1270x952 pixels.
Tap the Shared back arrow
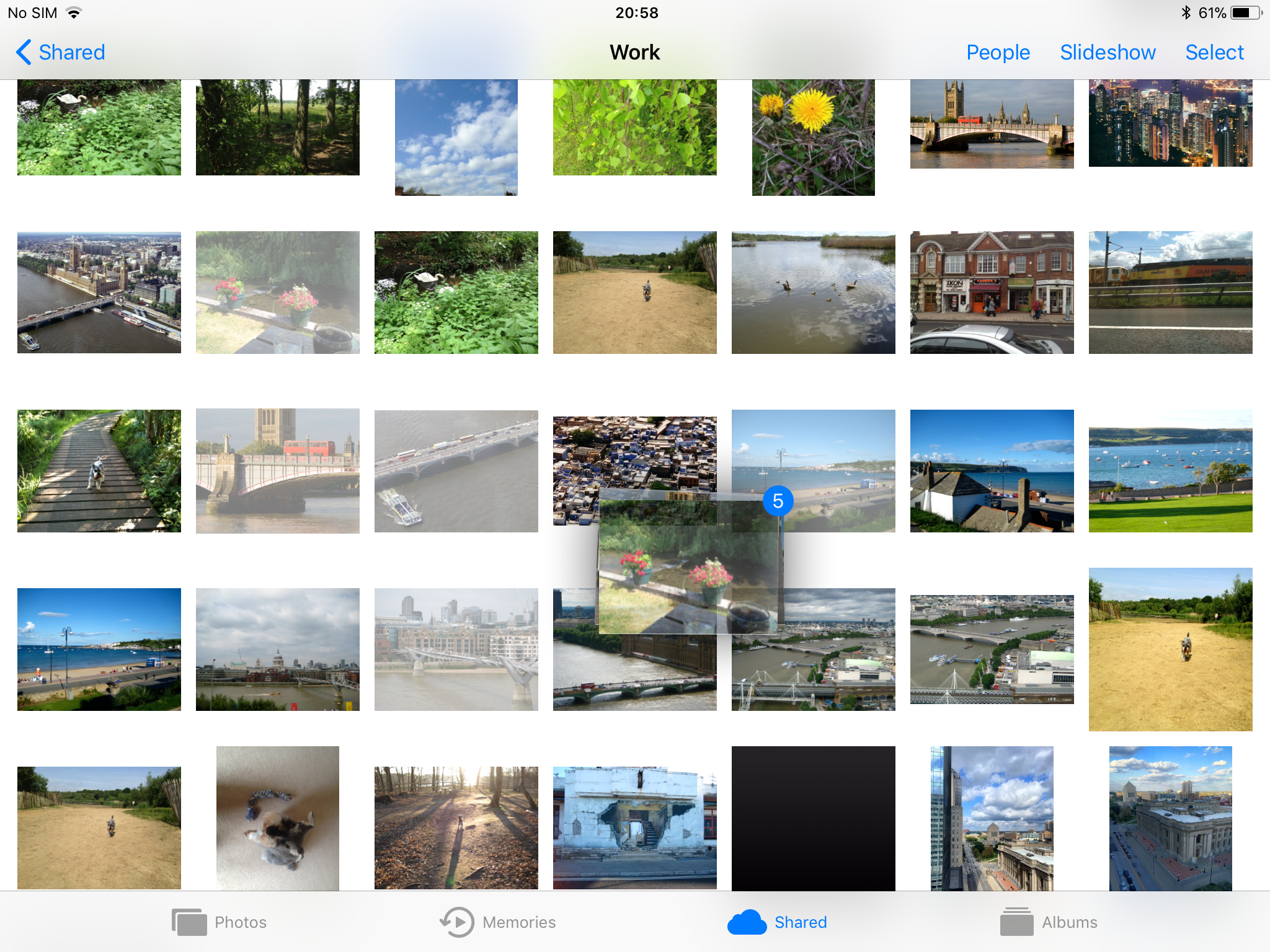pyautogui.click(x=21, y=52)
